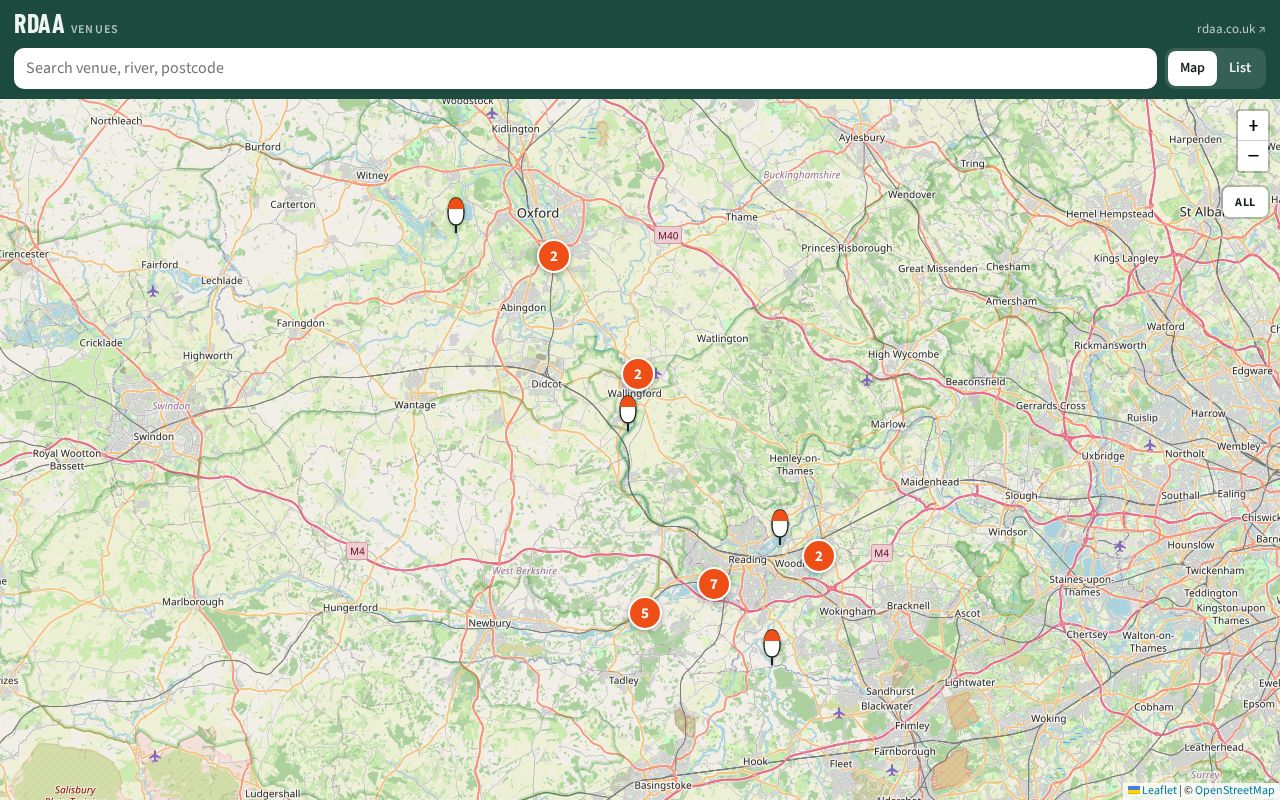Image resolution: width=1280 pixels, height=800 pixels.
Task: Click the "Newbury" map label
Action: [x=490, y=623]
